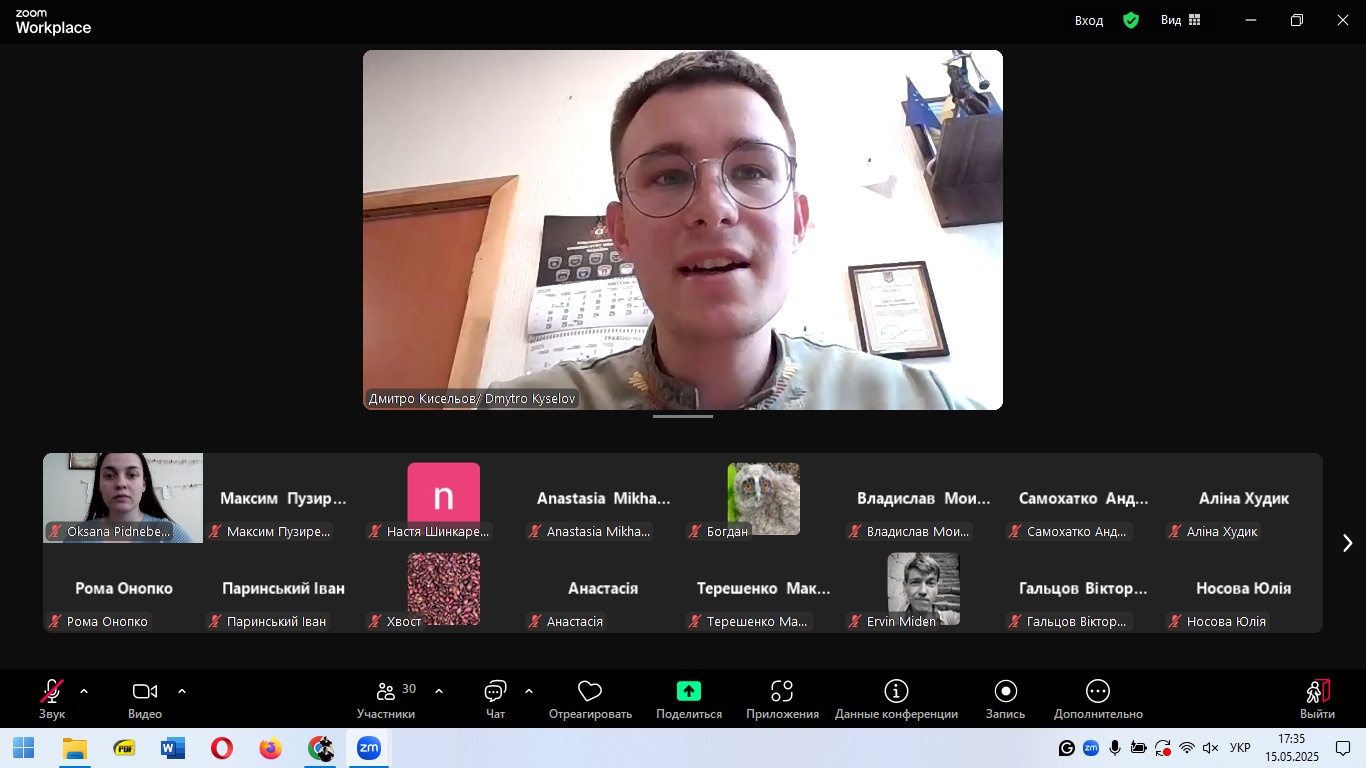Viewport: 1366px width, 768px height.
Task: Toggle the microphone mute button
Action: pos(51,692)
